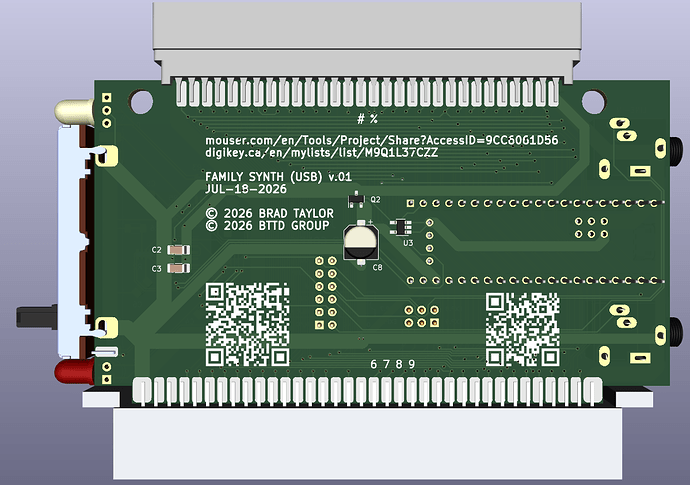Click the left QR code on the board
This screenshot has height=485, width=690.
pyautogui.click(x=247, y=324)
